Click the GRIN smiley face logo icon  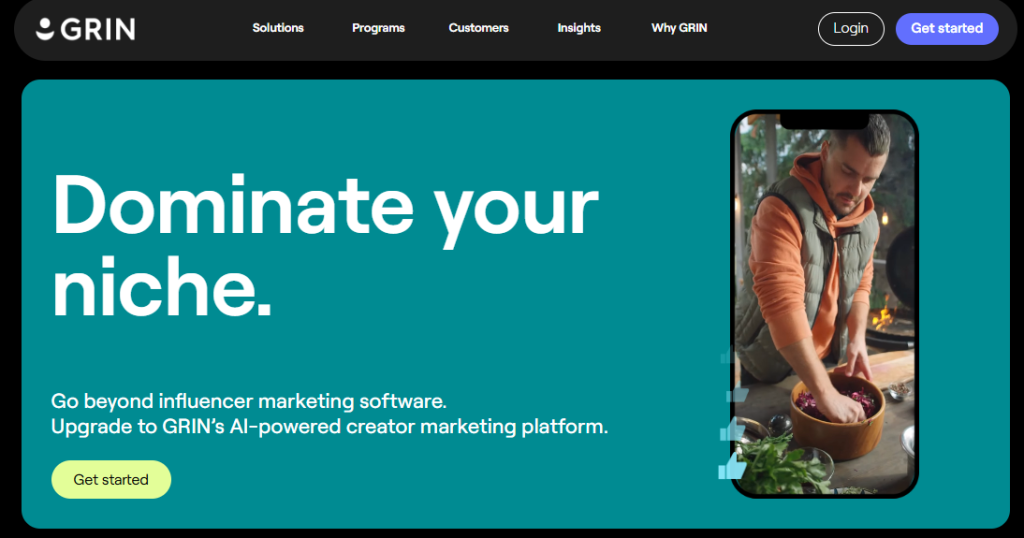click(x=44, y=29)
